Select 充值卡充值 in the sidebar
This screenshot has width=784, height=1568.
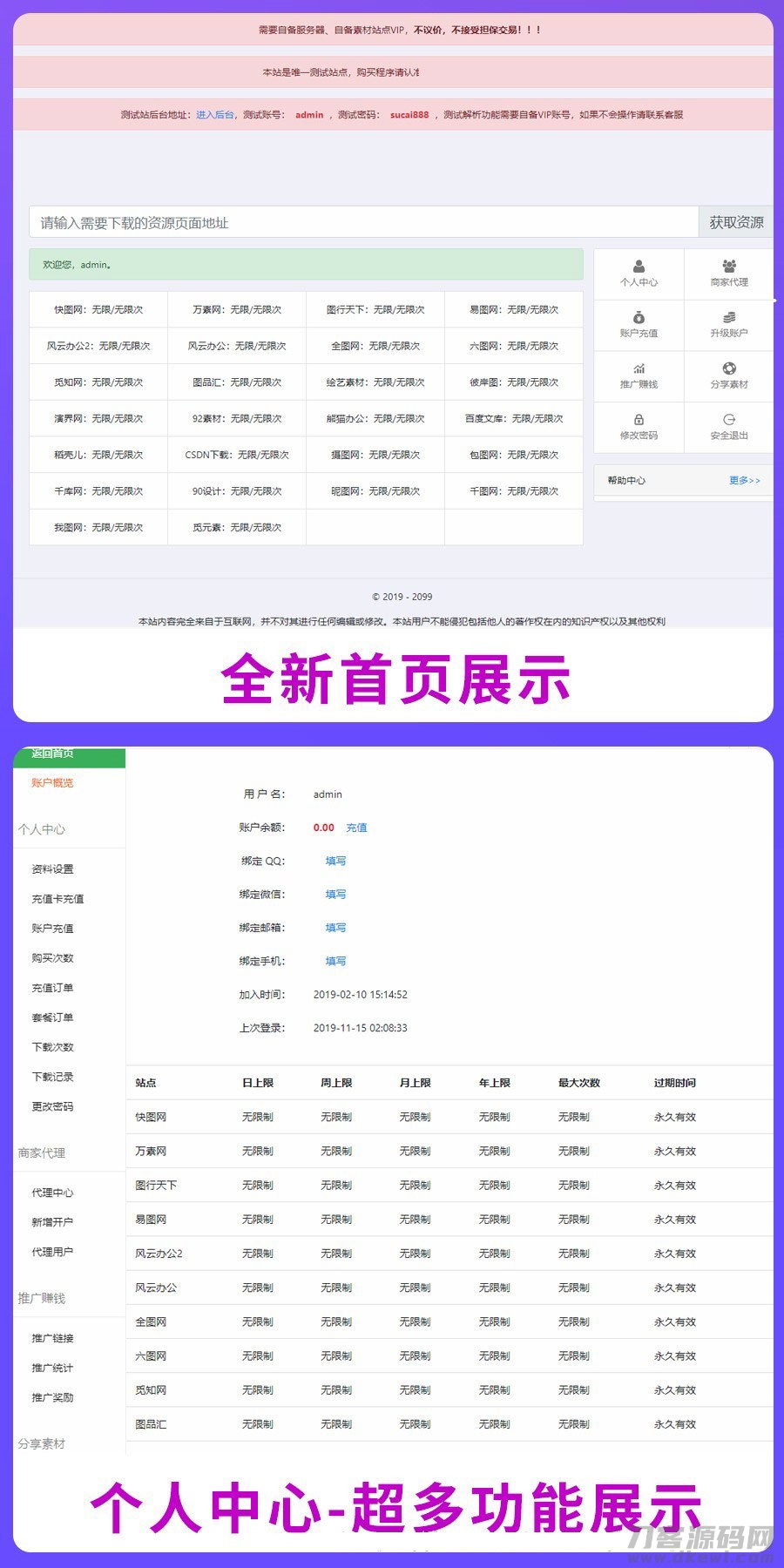point(57,898)
